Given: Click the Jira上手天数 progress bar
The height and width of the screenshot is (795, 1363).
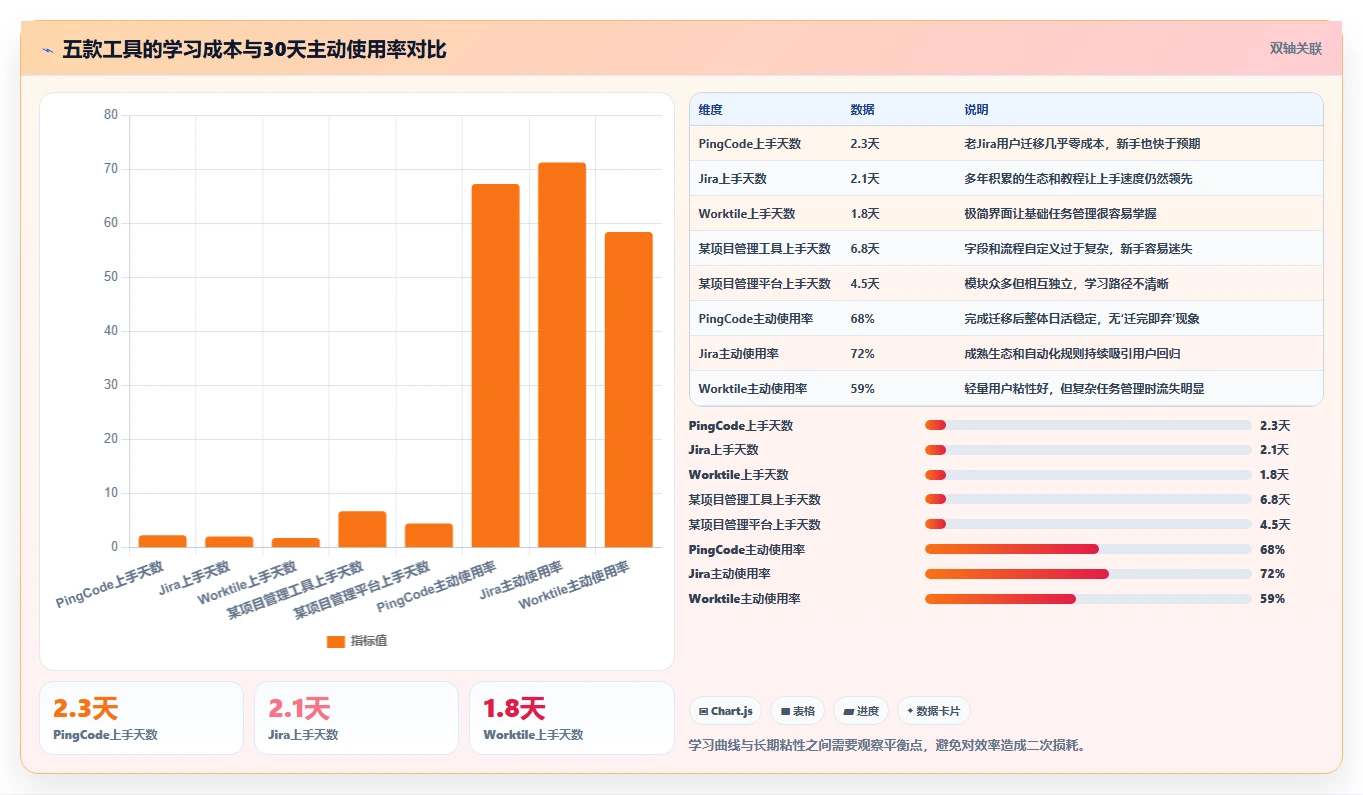Looking at the screenshot, I should pyautogui.click(x=1088, y=450).
